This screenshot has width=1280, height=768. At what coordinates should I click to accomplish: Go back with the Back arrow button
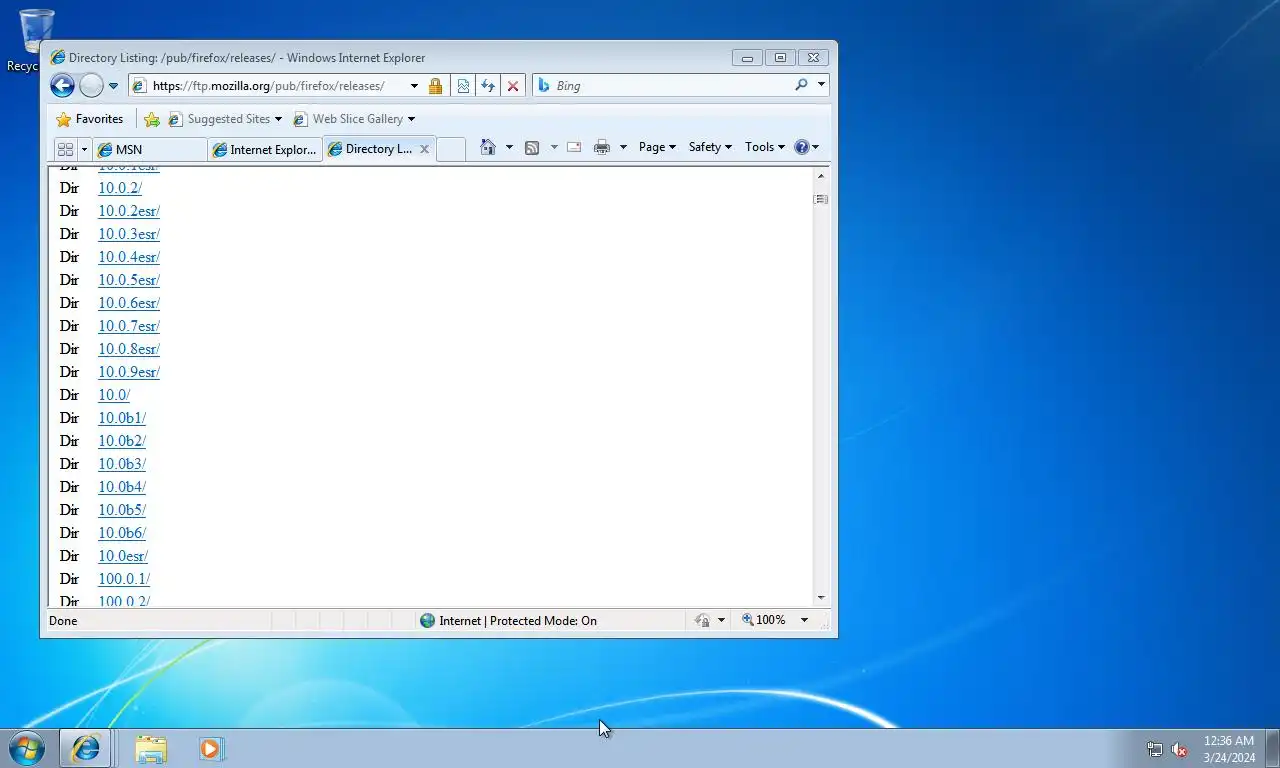click(62, 86)
